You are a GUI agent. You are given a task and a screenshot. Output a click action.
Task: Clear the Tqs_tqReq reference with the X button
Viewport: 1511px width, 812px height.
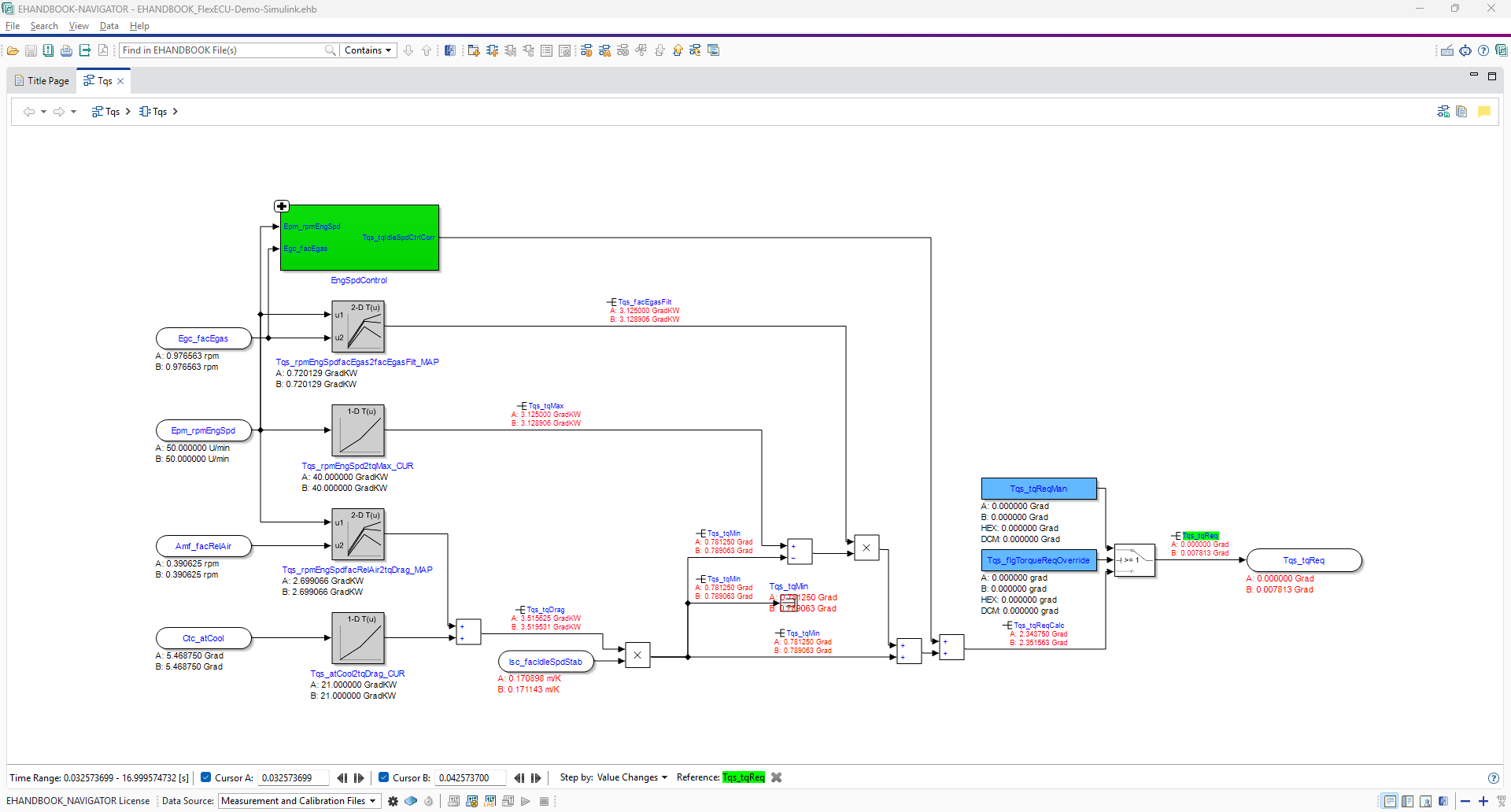776,777
